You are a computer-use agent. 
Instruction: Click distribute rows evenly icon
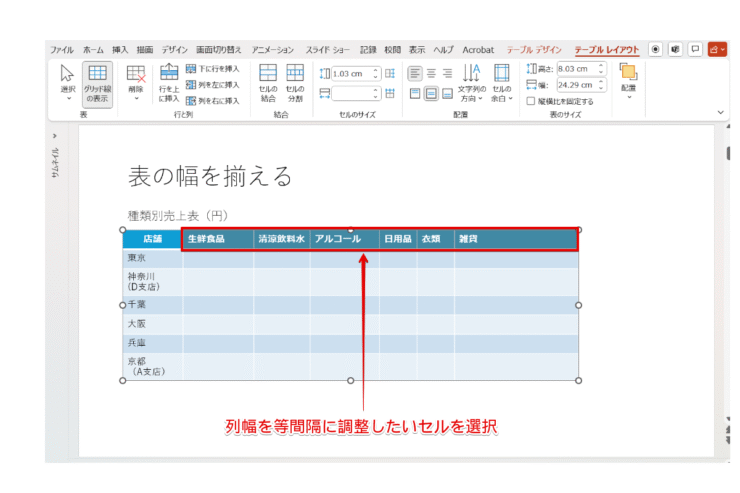click(390, 74)
